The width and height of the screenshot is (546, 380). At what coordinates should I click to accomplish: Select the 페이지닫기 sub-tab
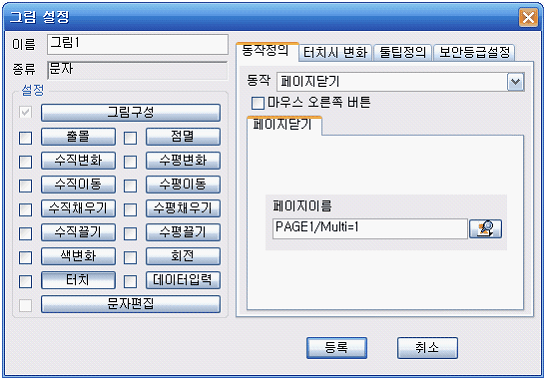pyautogui.click(x=284, y=125)
